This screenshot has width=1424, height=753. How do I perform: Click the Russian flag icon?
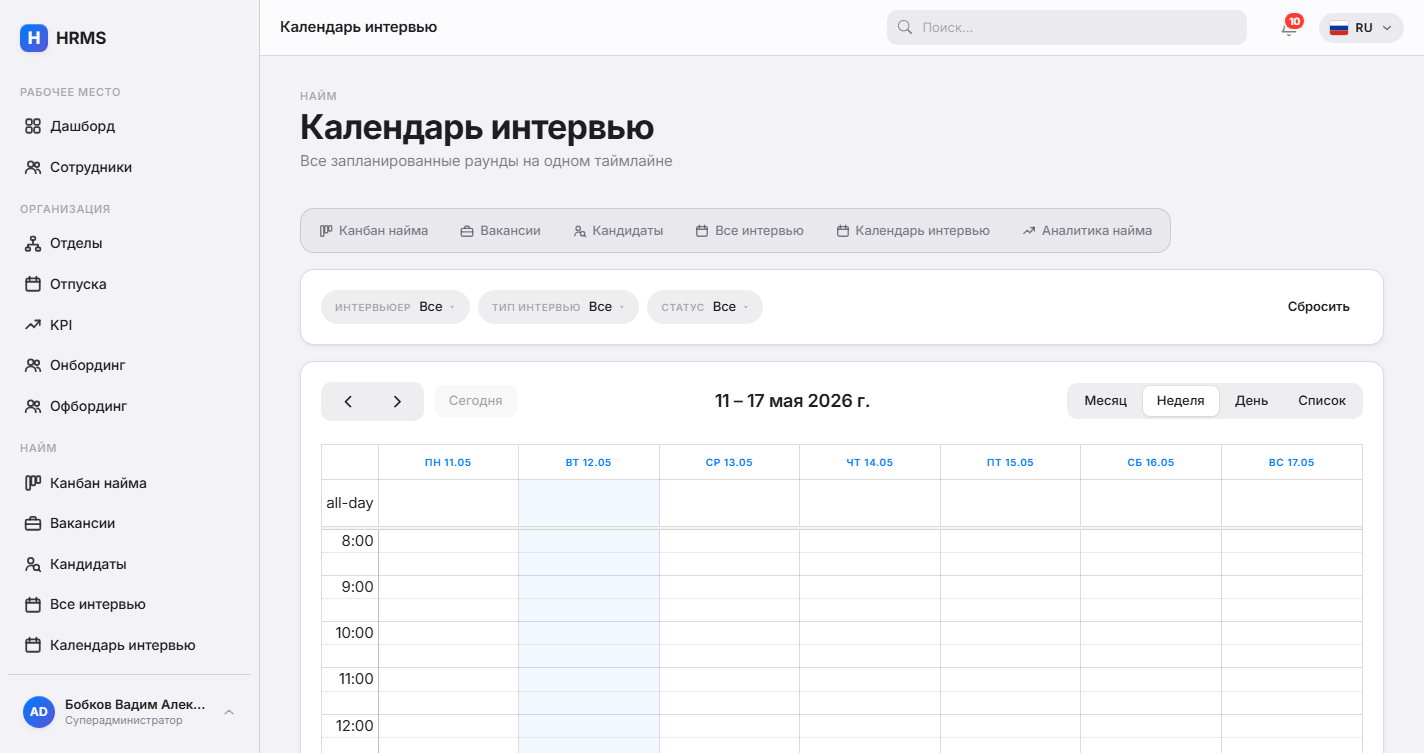1339,28
